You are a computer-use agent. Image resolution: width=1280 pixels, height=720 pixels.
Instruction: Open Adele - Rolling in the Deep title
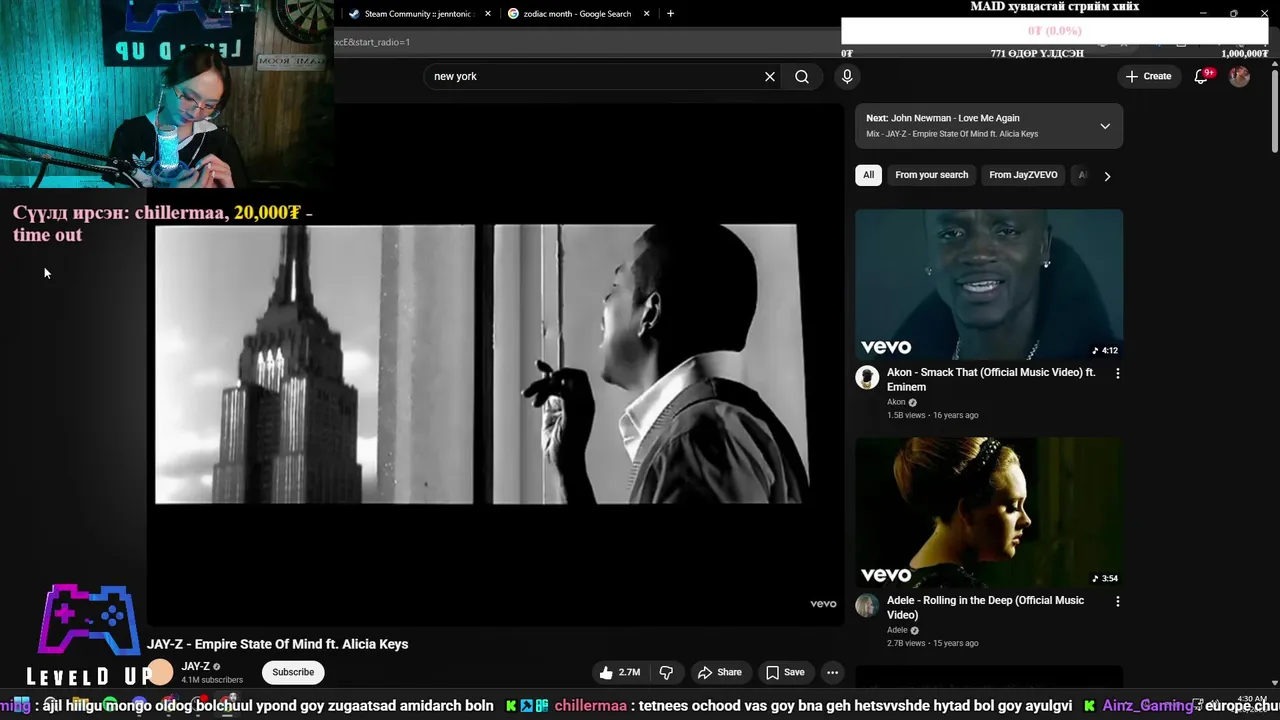click(986, 607)
